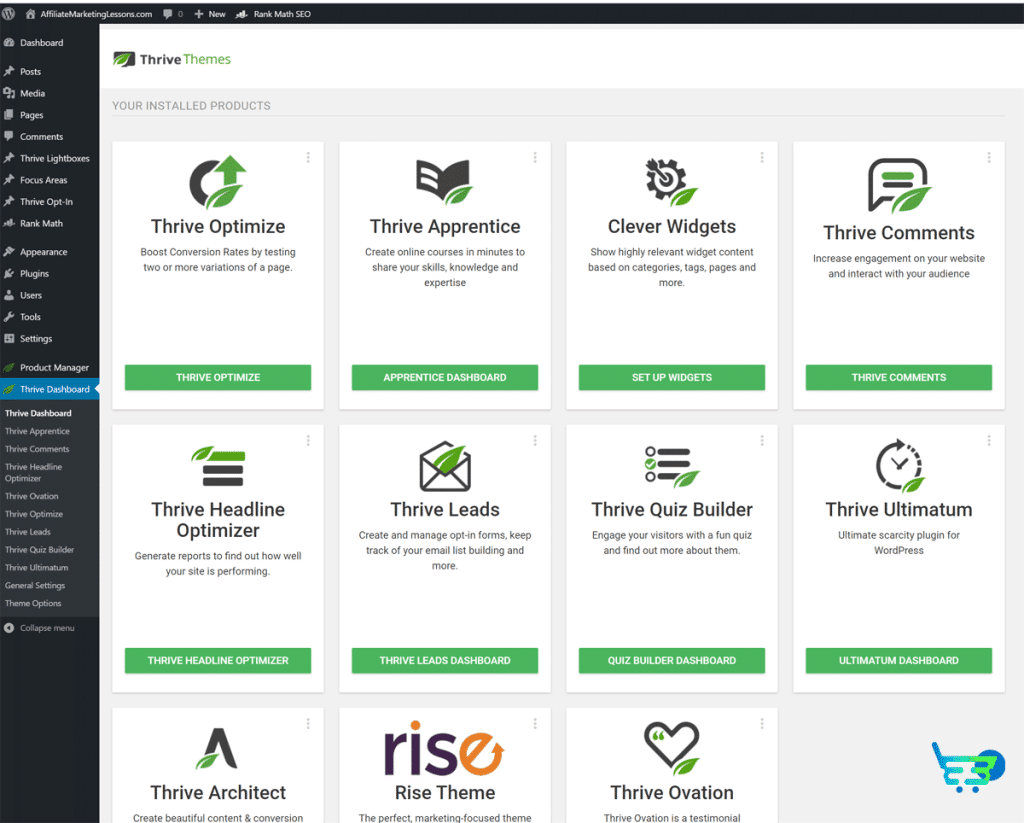Open options menu on Thrive Ultimatum card

(989, 441)
